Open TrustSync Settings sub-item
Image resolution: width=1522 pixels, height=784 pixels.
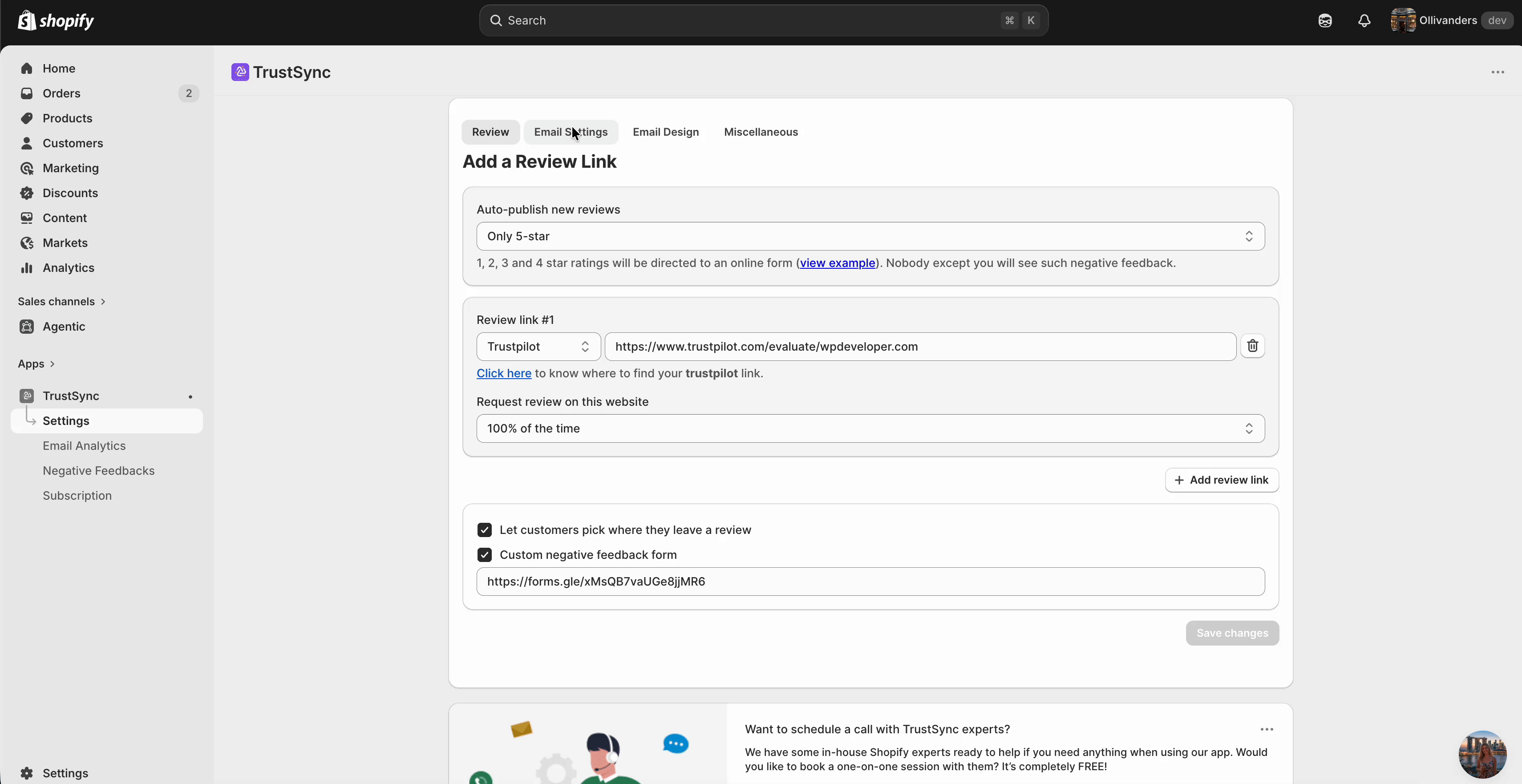[x=107, y=421]
